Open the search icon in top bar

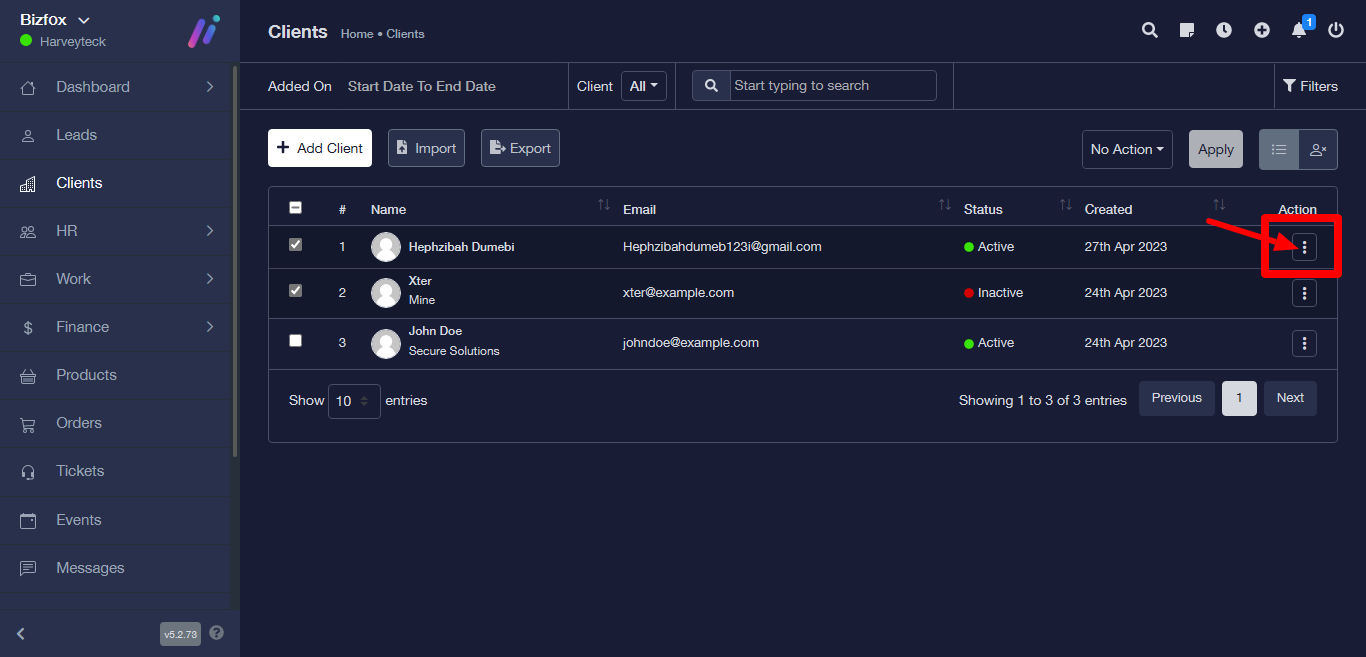1150,30
